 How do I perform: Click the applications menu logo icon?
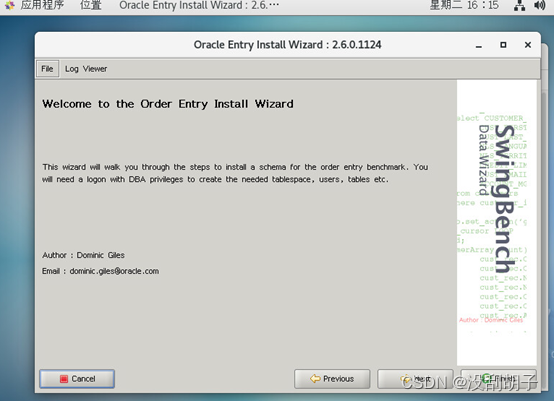click(10, 5)
